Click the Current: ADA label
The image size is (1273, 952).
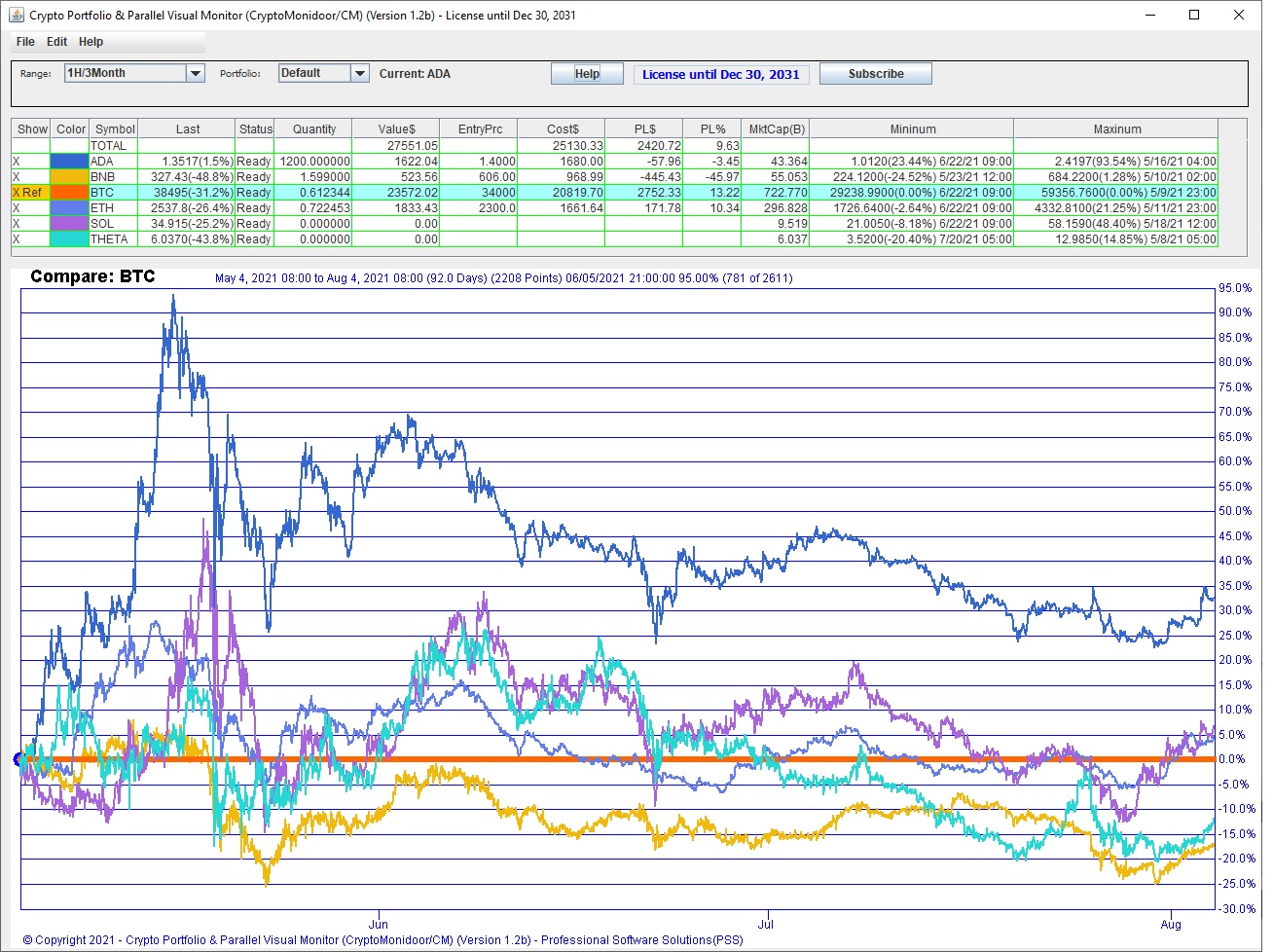pos(415,74)
